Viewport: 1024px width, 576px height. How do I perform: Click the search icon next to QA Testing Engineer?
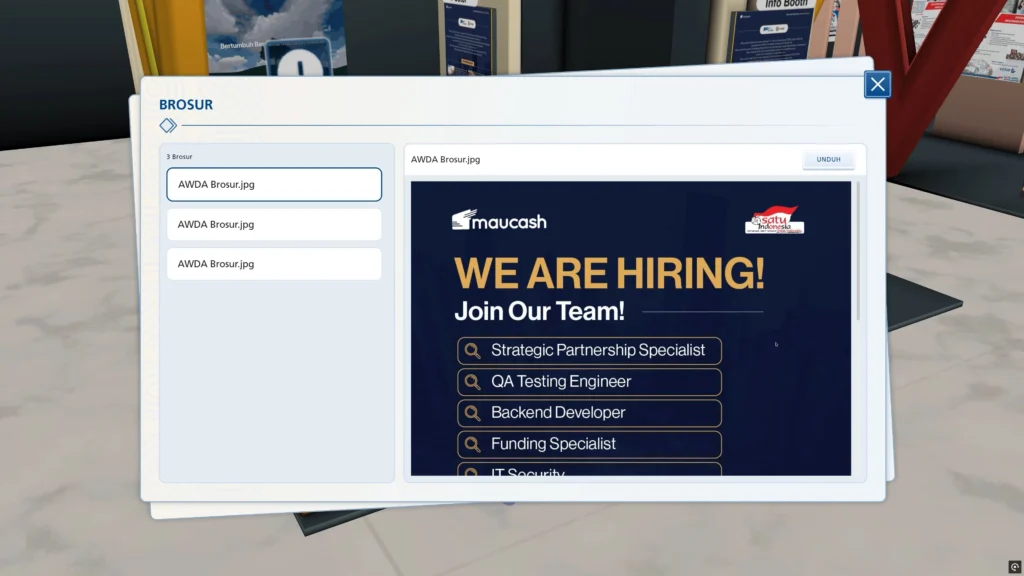pyautogui.click(x=472, y=382)
